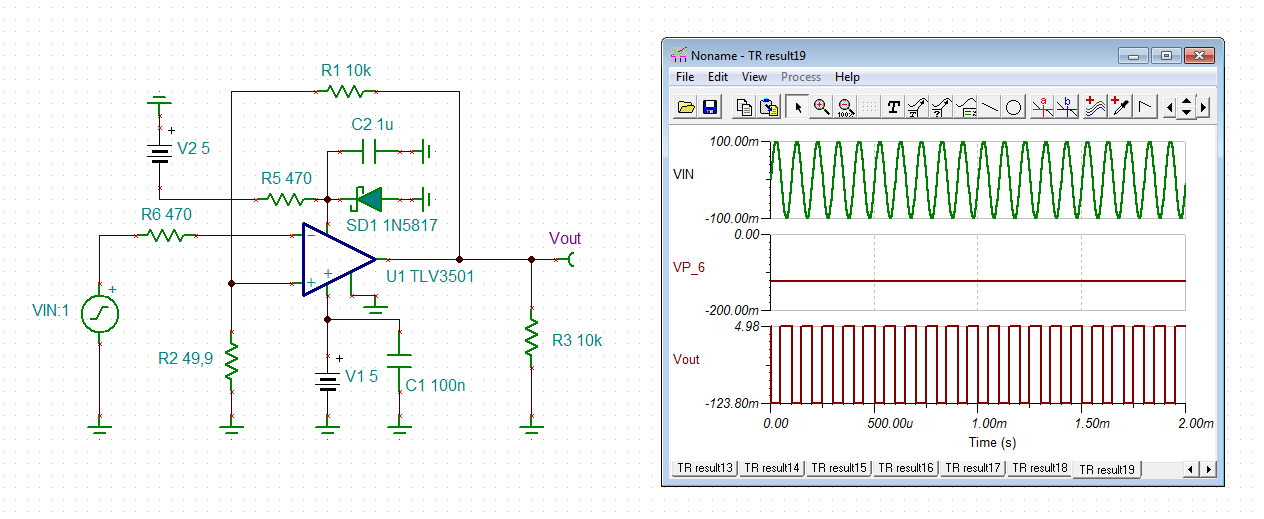1264x519 pixels.
Task: Select the R6 470 label
Action: (x=165, y=214)
